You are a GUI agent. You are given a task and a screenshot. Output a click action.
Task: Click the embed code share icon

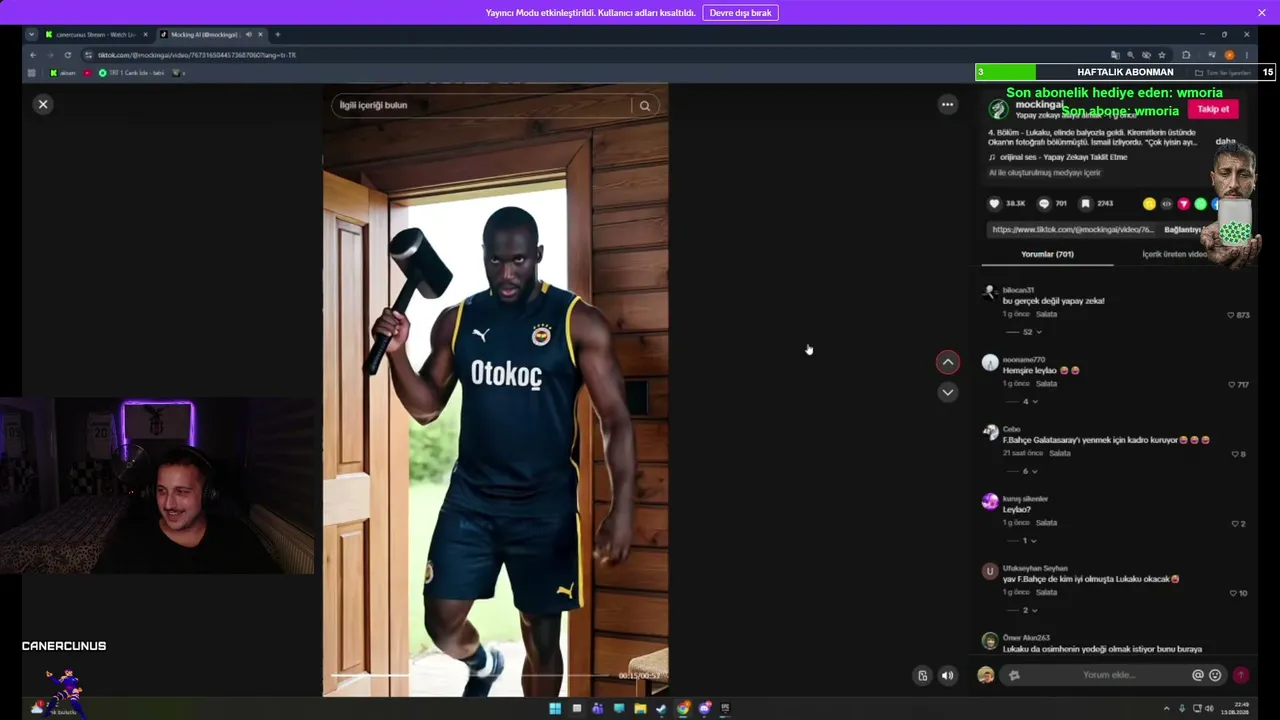tap(1166, 204)
